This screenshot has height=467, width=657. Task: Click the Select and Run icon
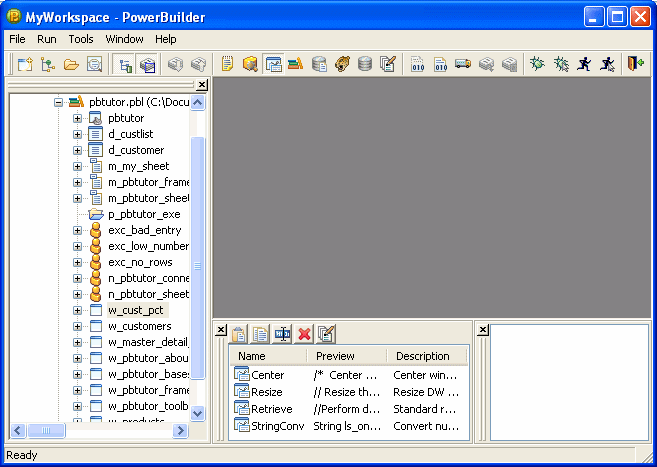(x=607, y=64)
